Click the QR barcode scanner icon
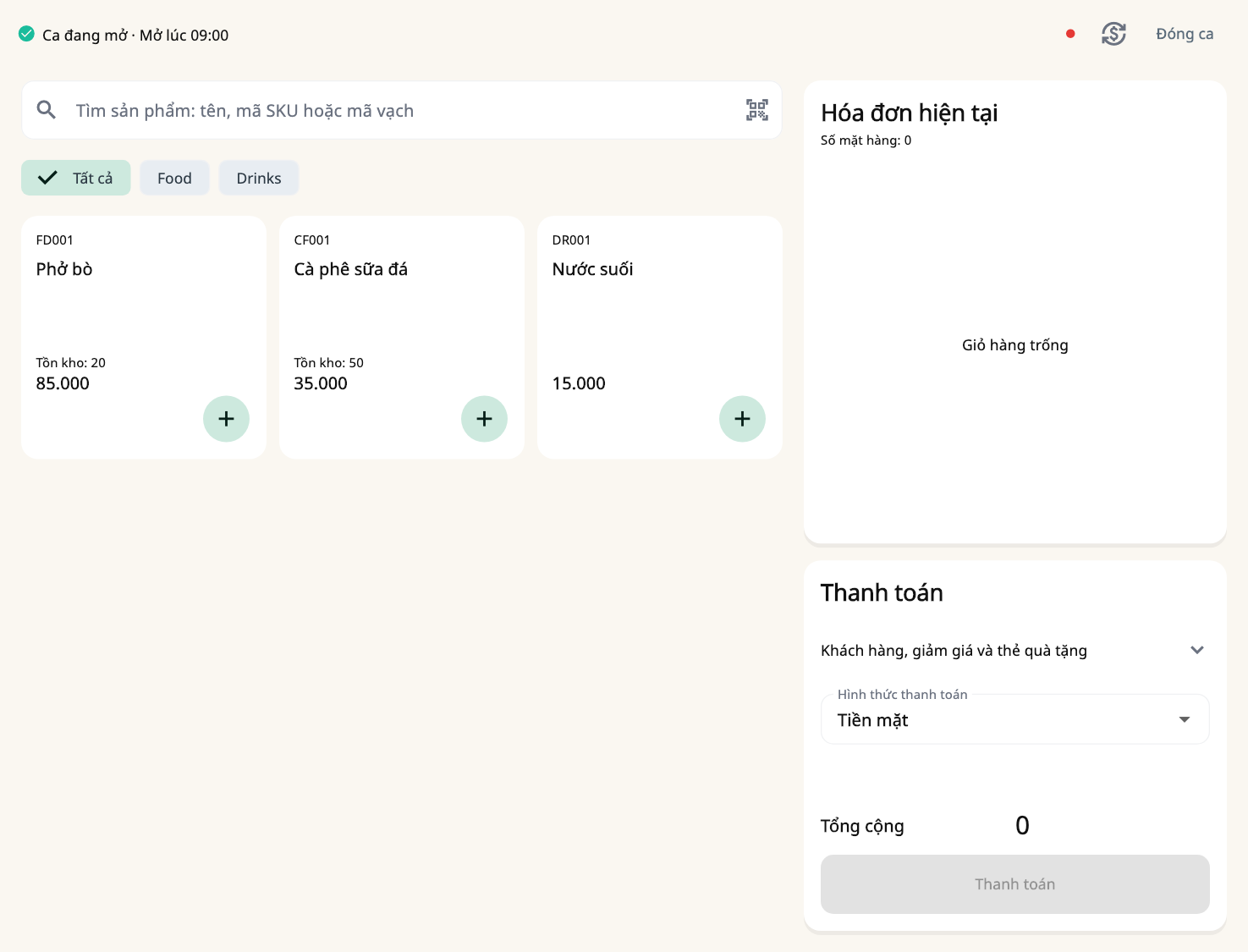Image resolution: width=1248 pixels, height=952 pixels. coord(757,110)
